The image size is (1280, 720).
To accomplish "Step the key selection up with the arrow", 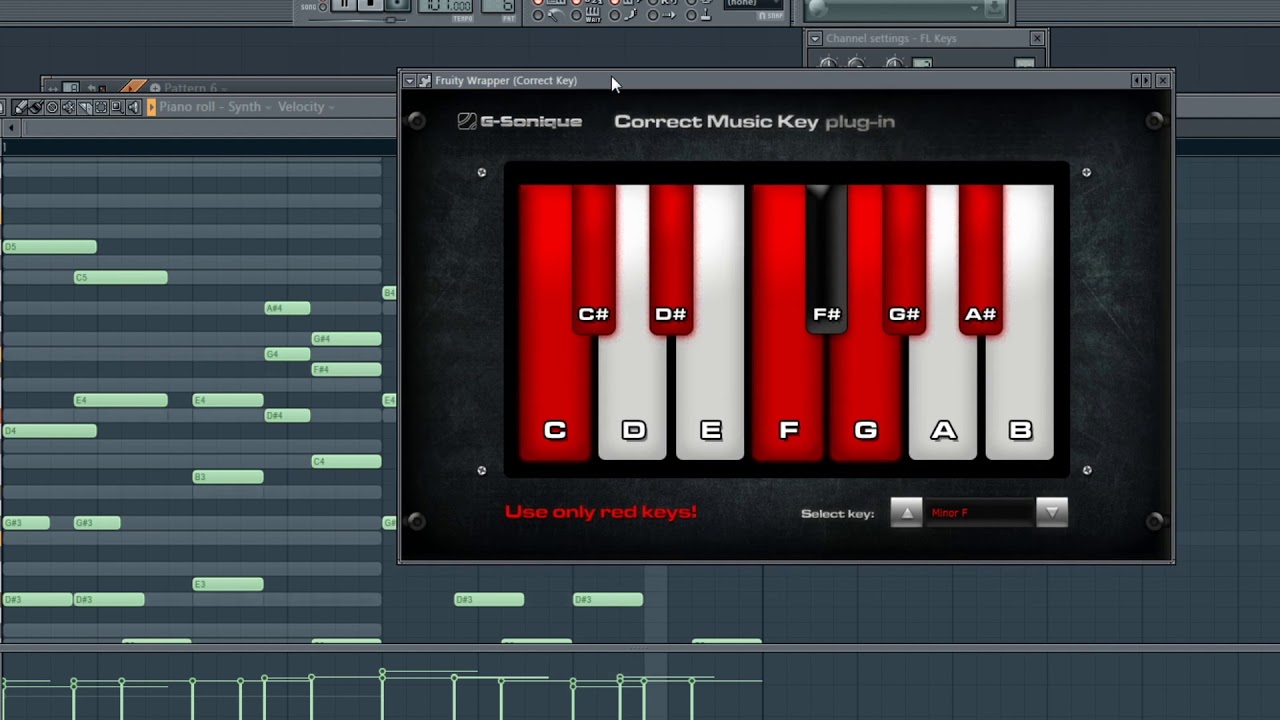I will (906, 513).
